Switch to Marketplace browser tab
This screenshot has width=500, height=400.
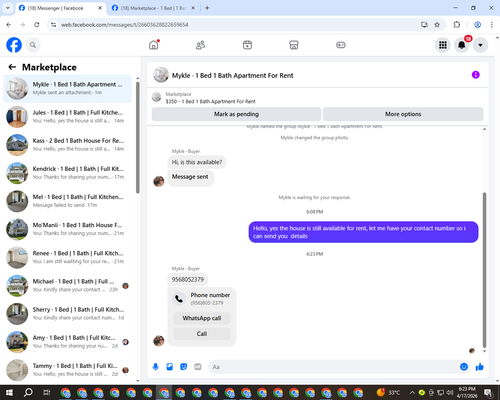153,8
